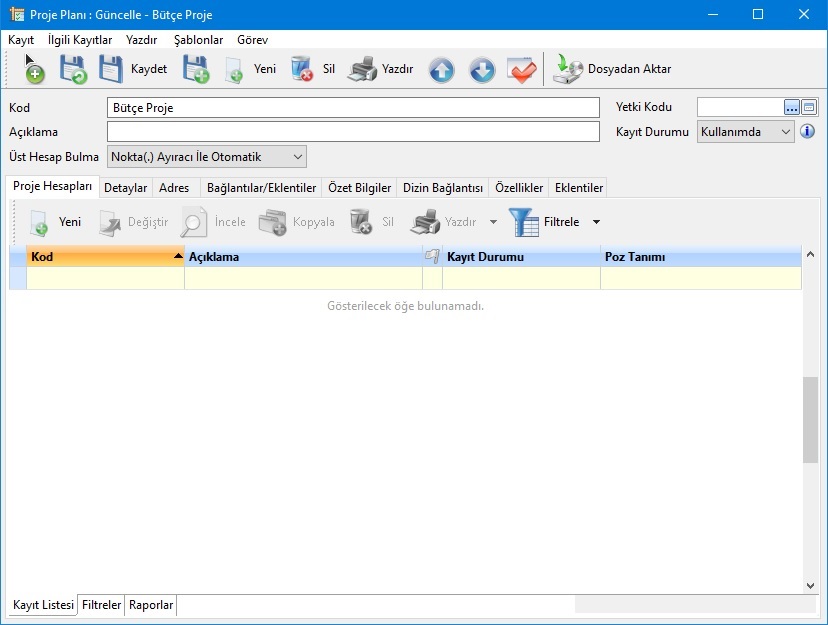Click the save and refresh icon
The height and width of the screenshot is (625, 828).
pyautogui.click(x=72, y=70)
